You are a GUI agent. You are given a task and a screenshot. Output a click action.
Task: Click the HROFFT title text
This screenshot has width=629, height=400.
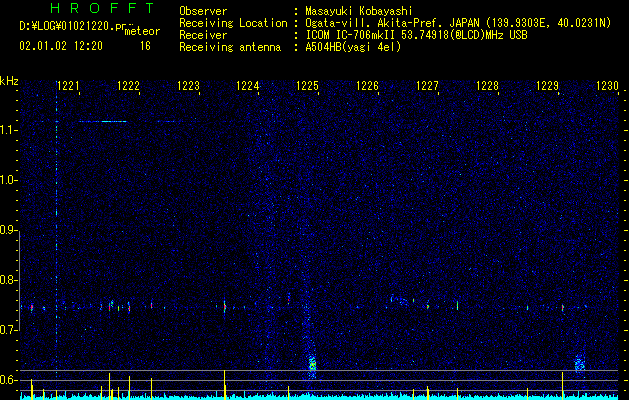click(x=102, y=8)
